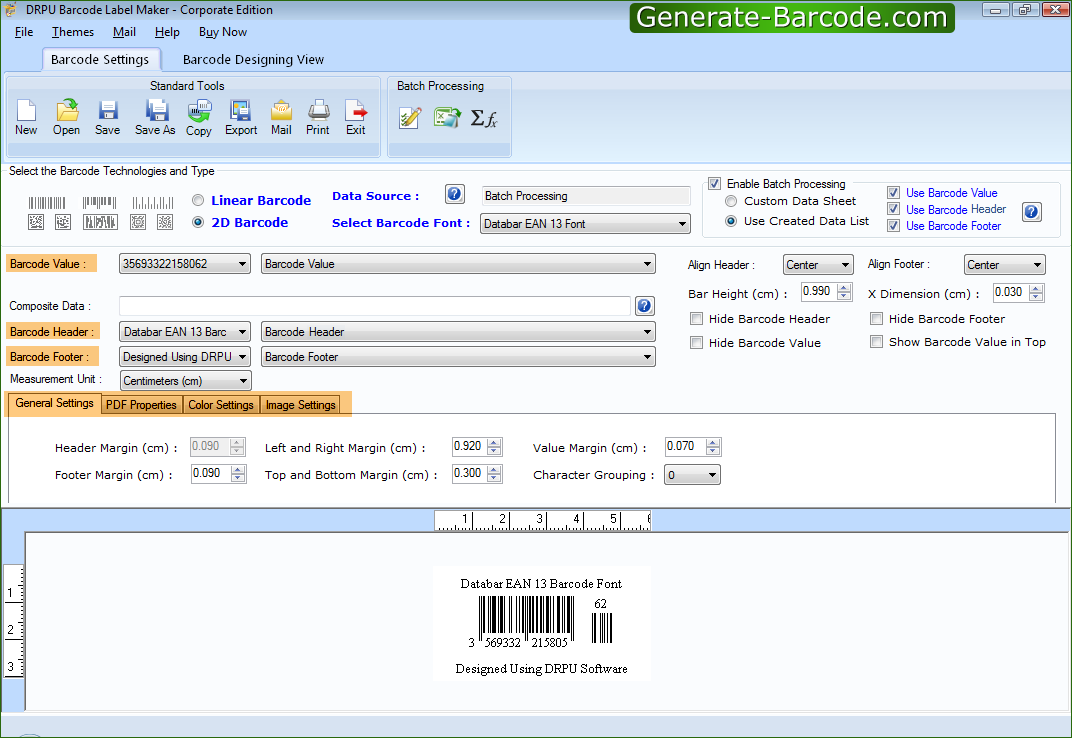Select the Linear Barcode radio button

(x=198, y=199)
